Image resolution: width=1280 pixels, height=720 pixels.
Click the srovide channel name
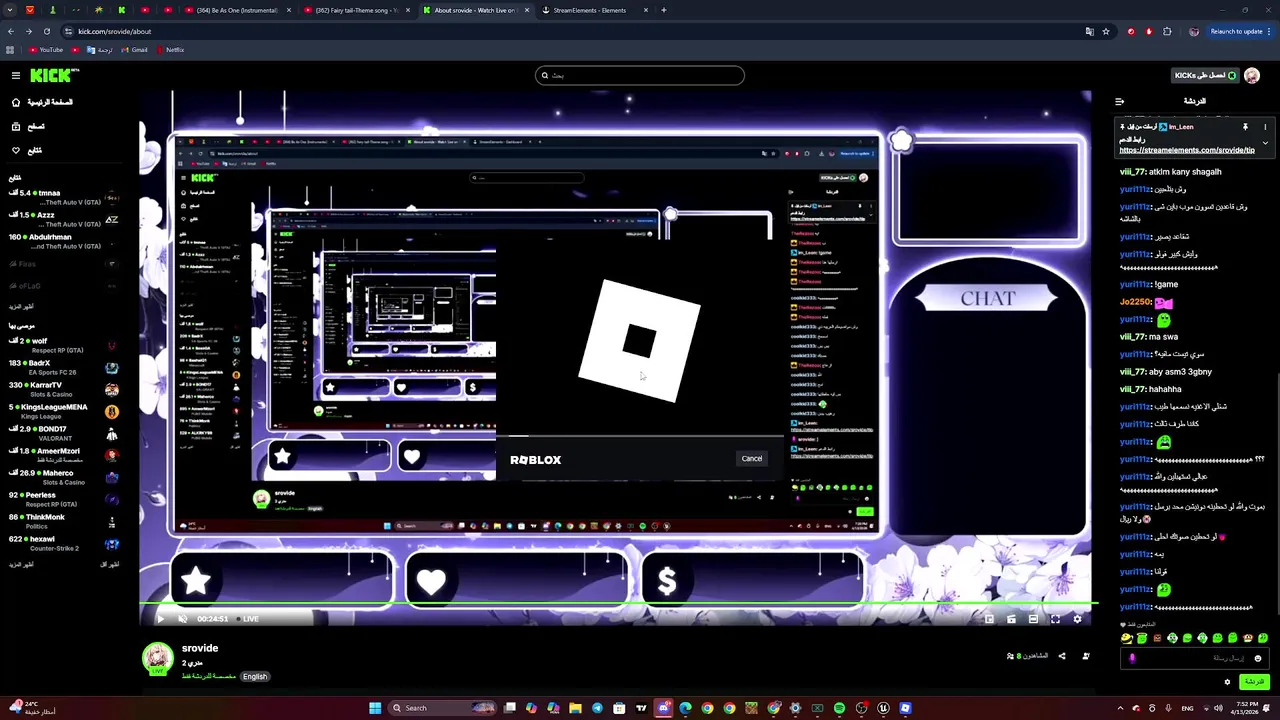coord(200,648)
